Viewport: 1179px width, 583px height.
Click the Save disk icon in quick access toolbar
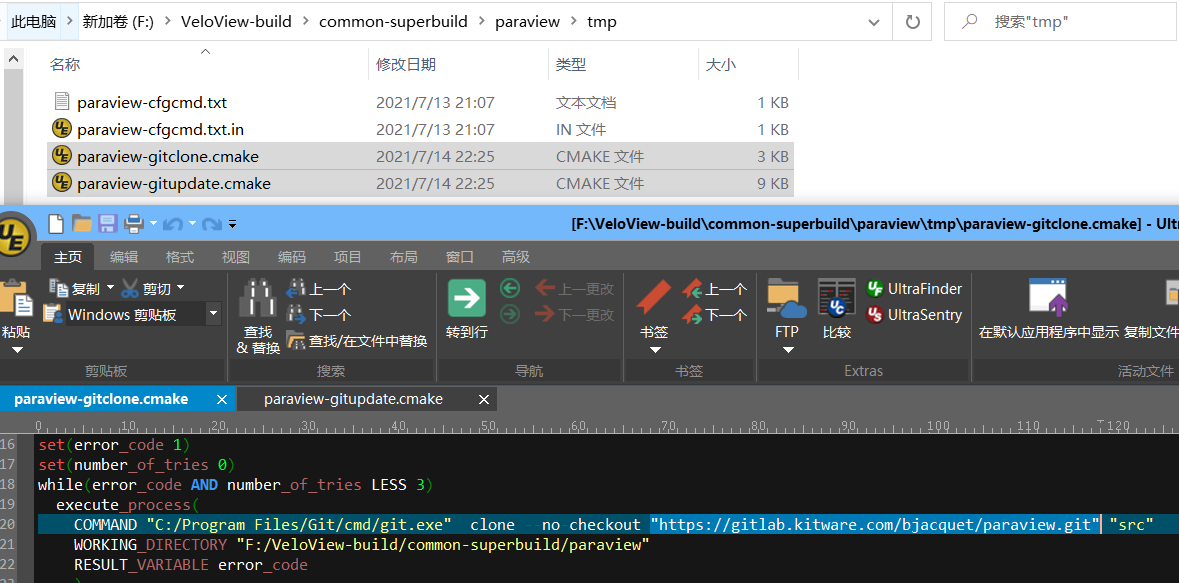tap(108, 223)
